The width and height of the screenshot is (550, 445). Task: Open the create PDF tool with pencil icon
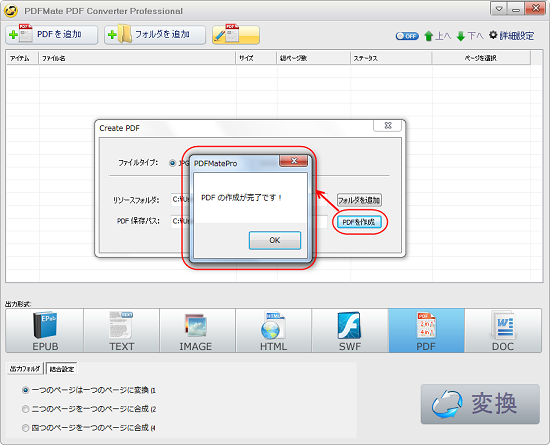coord(236,35)
